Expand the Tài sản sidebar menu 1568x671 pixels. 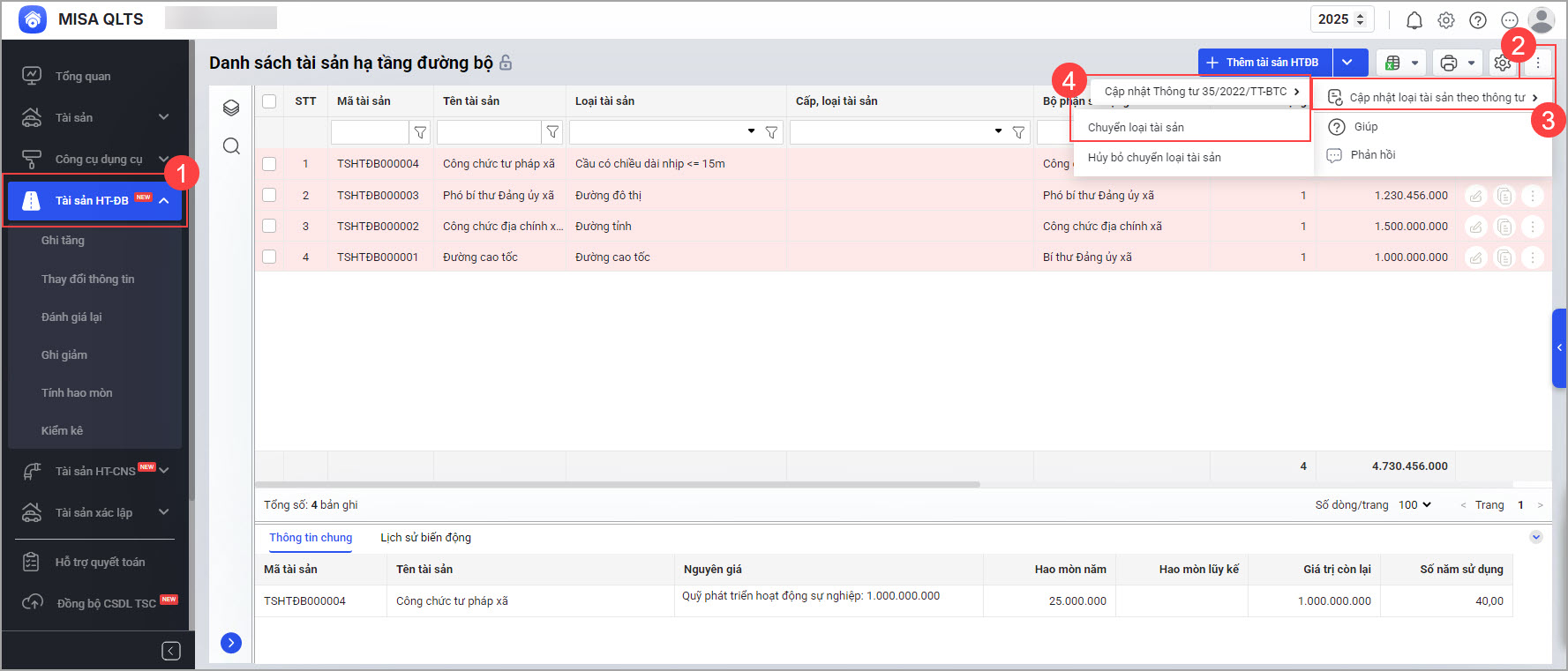[95, 117]
